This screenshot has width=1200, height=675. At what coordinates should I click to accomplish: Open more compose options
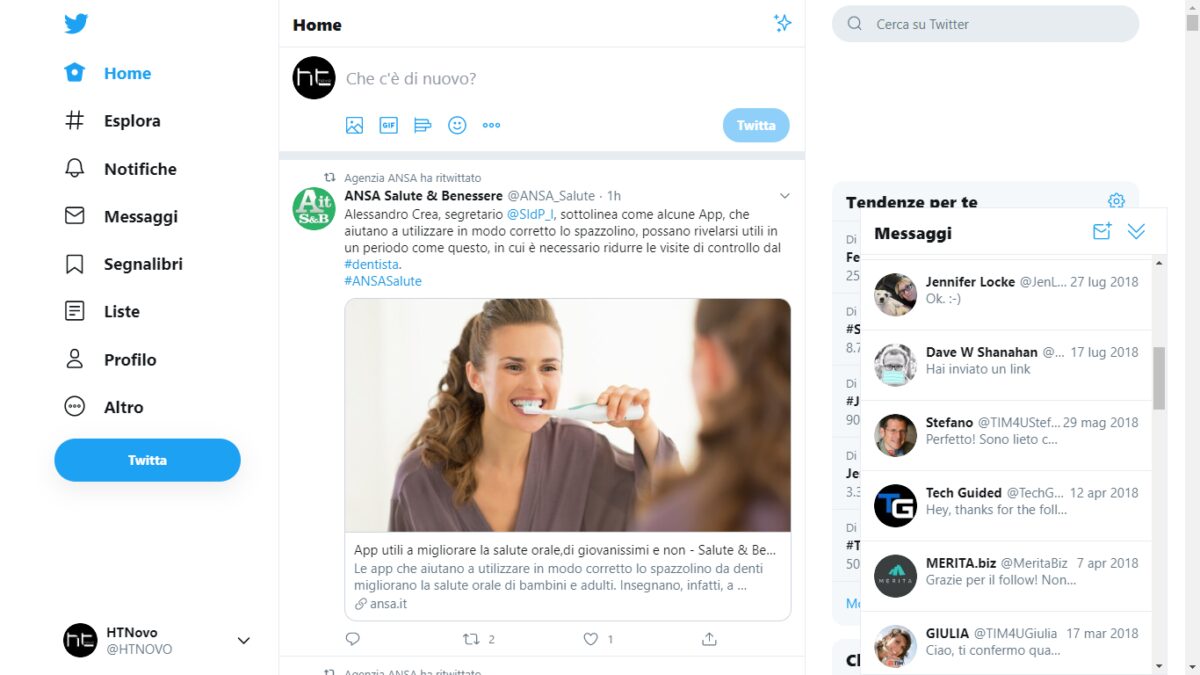point(491,125)
